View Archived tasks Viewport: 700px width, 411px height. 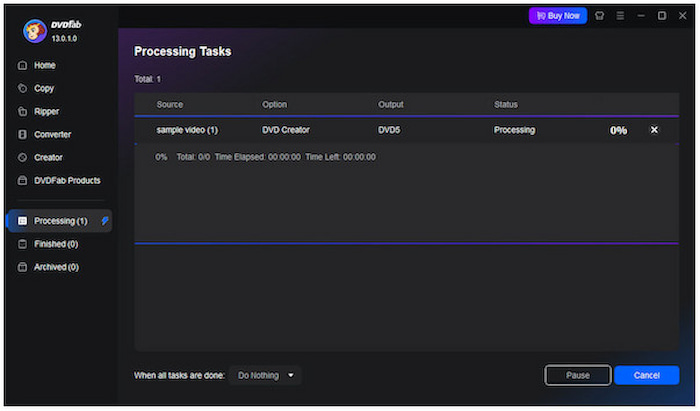[x=56, y=267]
